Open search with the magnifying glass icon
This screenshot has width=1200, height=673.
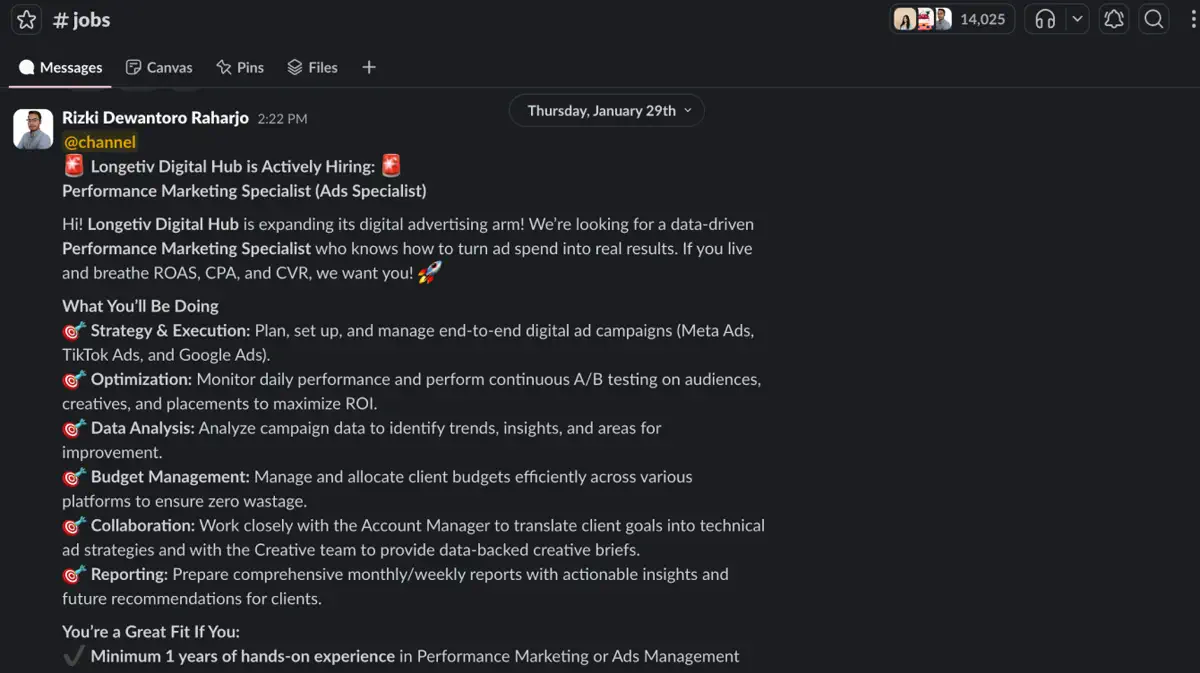coord(1154,19)
